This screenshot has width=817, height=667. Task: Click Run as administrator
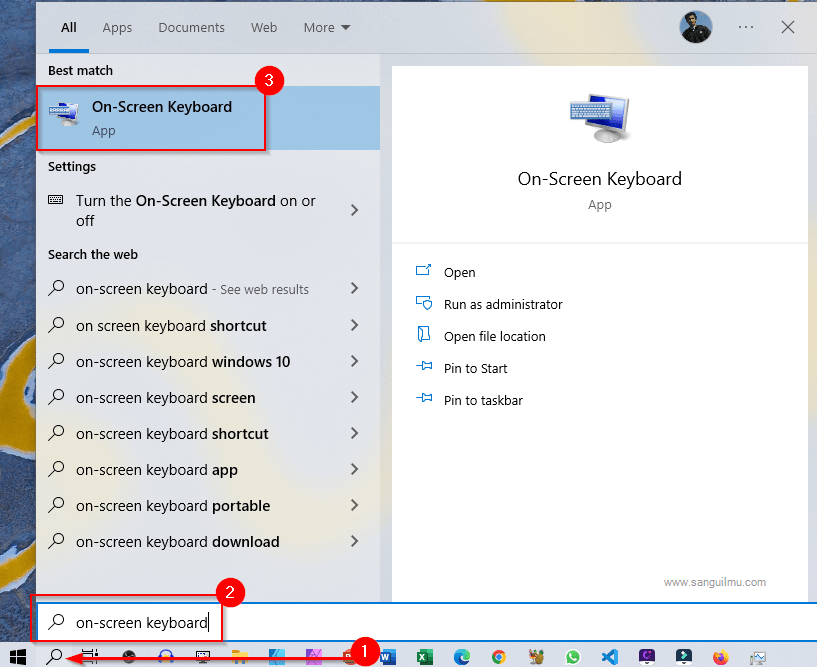pyautogui.click(x=503, y=304)
